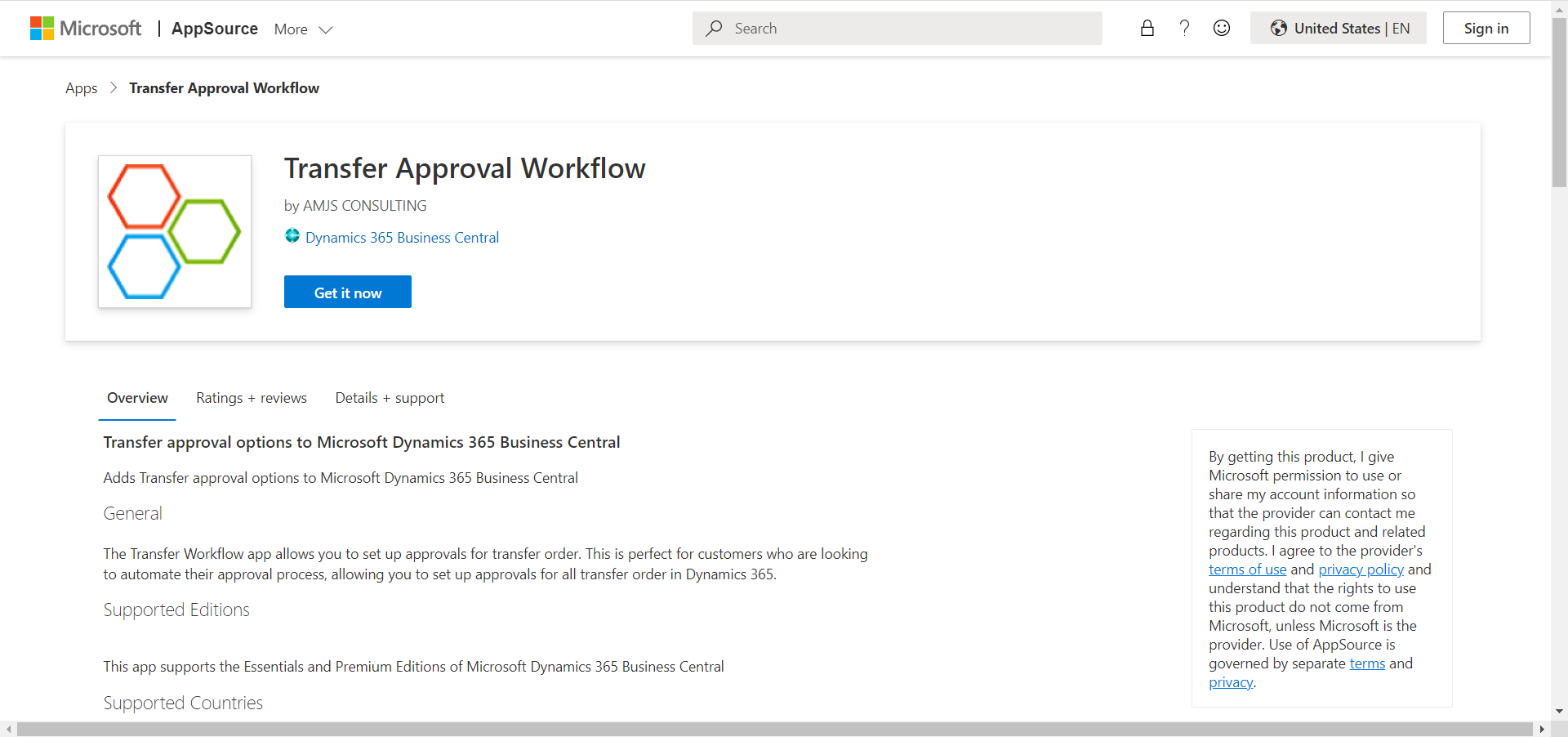Click the Dynamics 365 Business Central icon
The image size is (1568, 737).
(292, 236)
